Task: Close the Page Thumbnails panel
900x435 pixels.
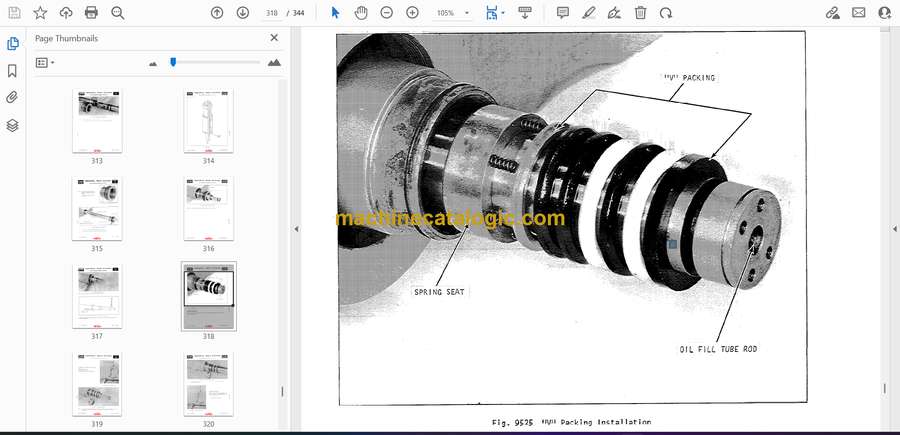Action: [274, 38]
